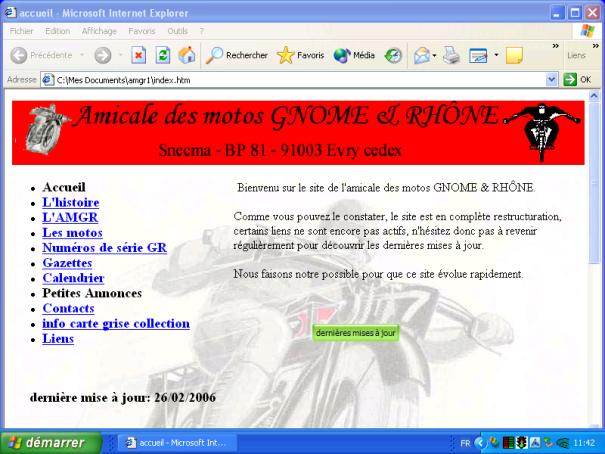This screenshot has width=605, height=454.
Task: Click the FR language indicator in the tray
Action: click(465, 443)
